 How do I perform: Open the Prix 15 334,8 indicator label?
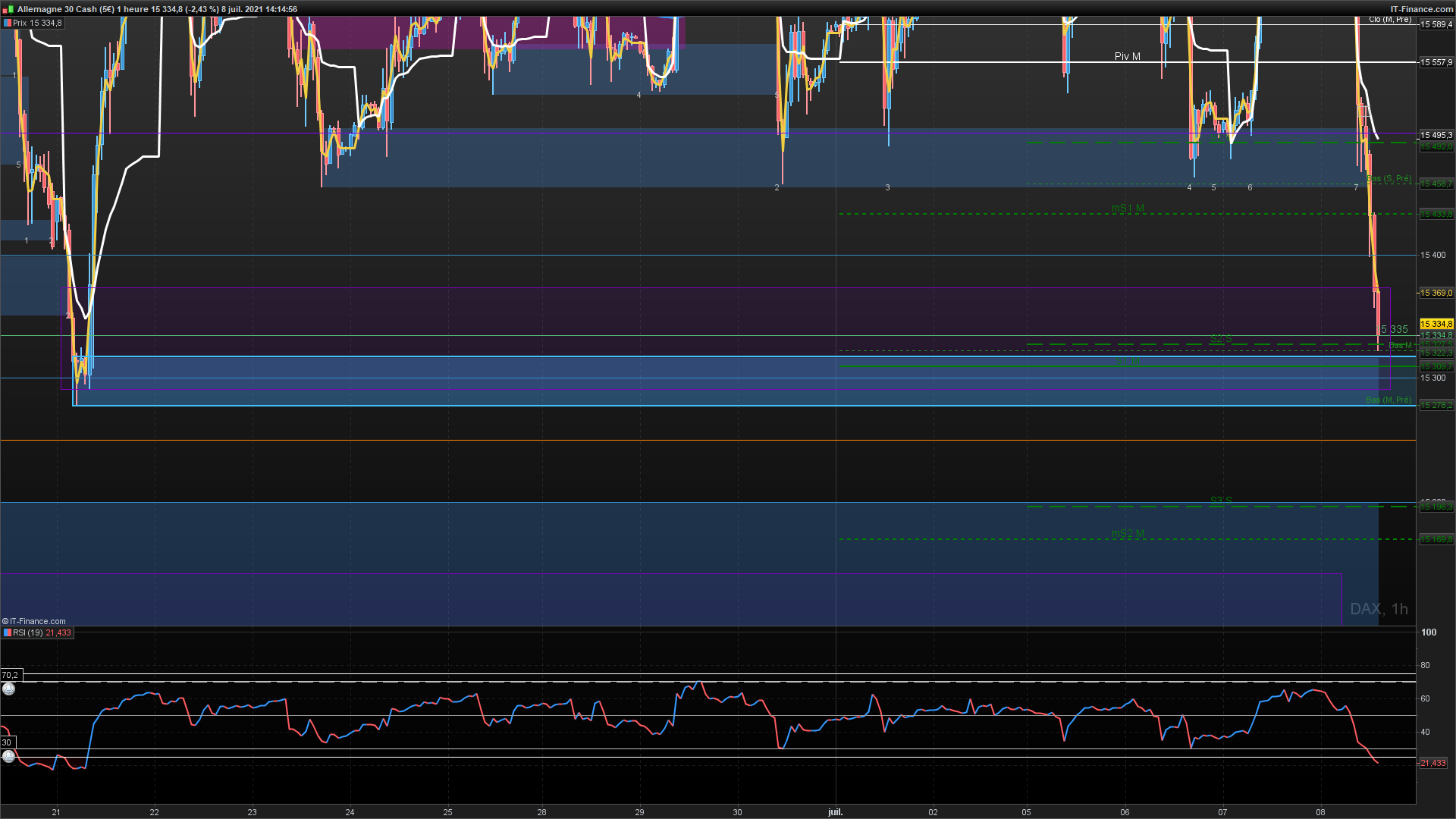(37, 24)
